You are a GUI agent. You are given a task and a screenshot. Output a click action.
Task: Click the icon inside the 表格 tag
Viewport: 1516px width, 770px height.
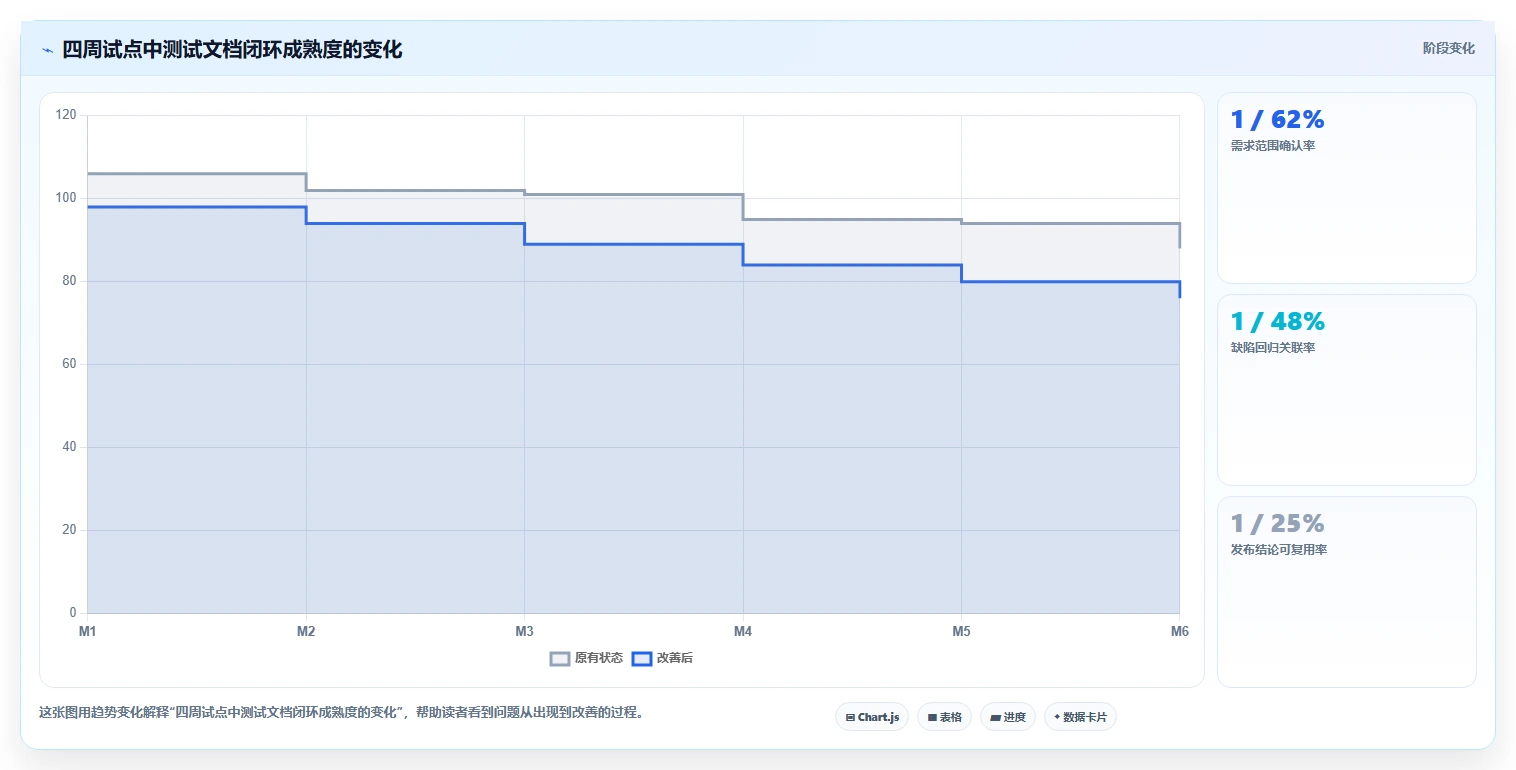932,717
